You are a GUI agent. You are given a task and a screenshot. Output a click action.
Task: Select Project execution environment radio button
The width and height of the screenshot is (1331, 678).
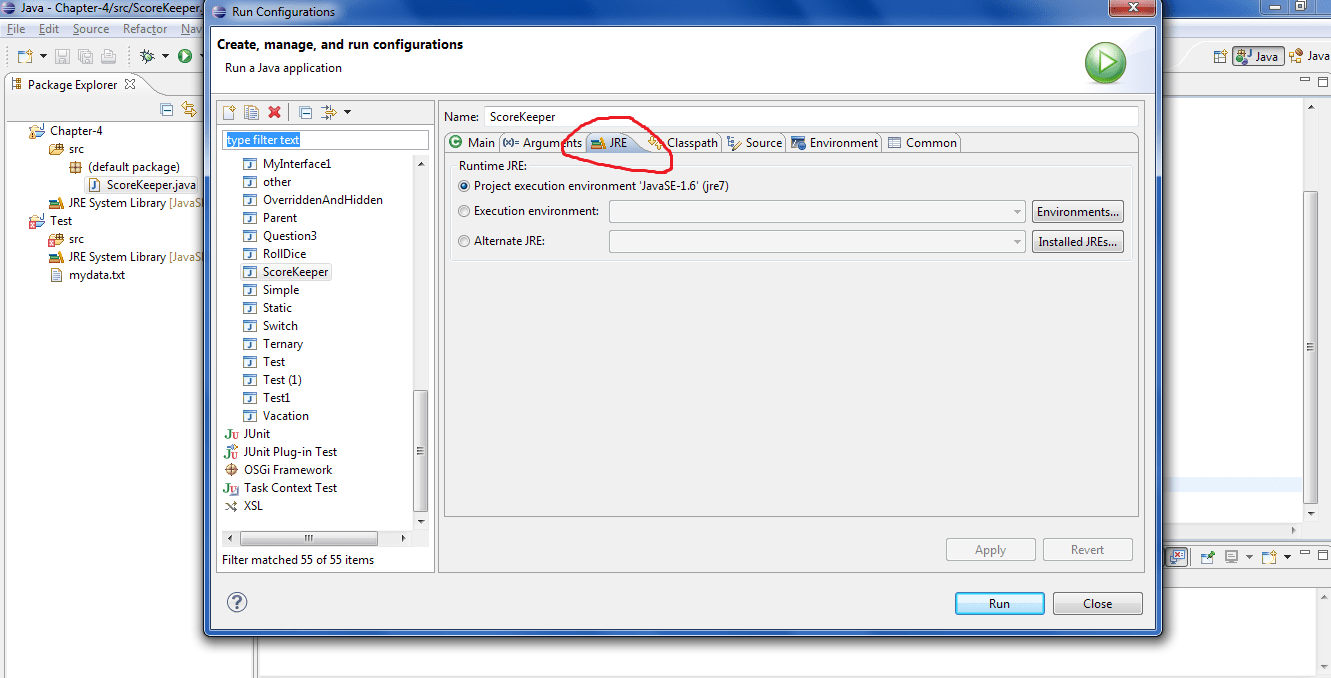click(x=463, y=186)
